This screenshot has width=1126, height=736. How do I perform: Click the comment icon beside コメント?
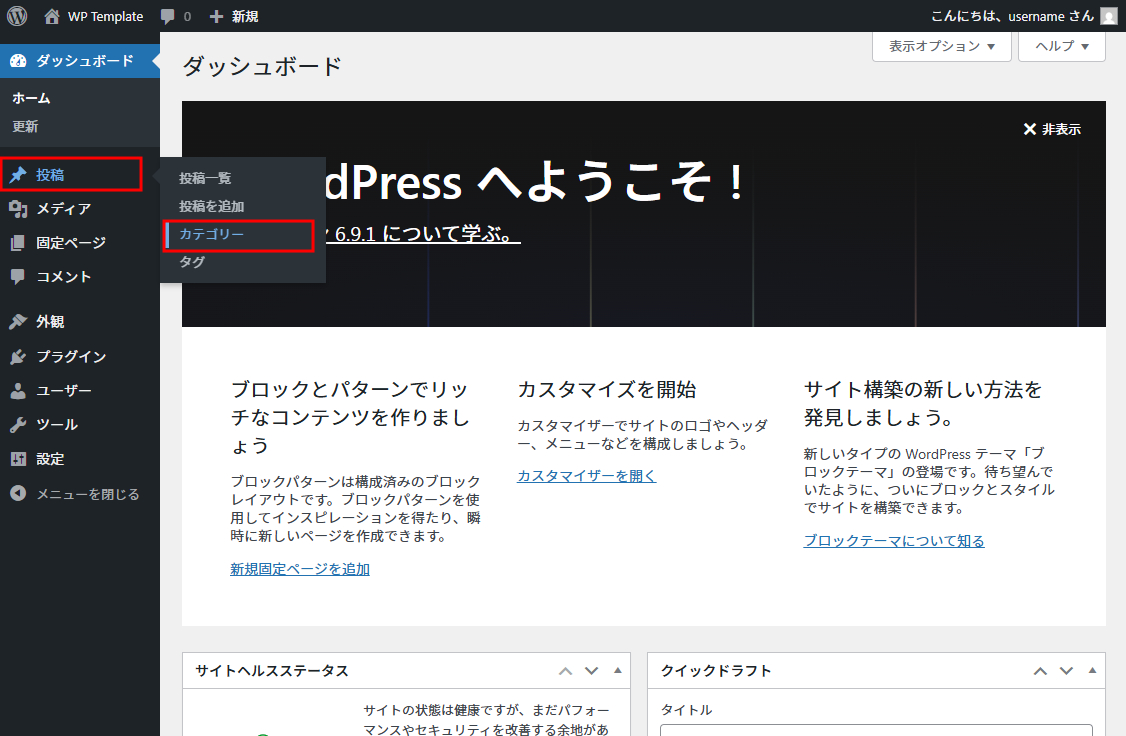pos(18,276)
